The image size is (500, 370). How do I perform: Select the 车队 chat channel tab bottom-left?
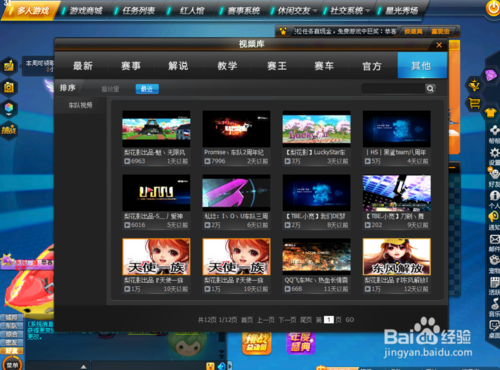(x=12, y=326)
